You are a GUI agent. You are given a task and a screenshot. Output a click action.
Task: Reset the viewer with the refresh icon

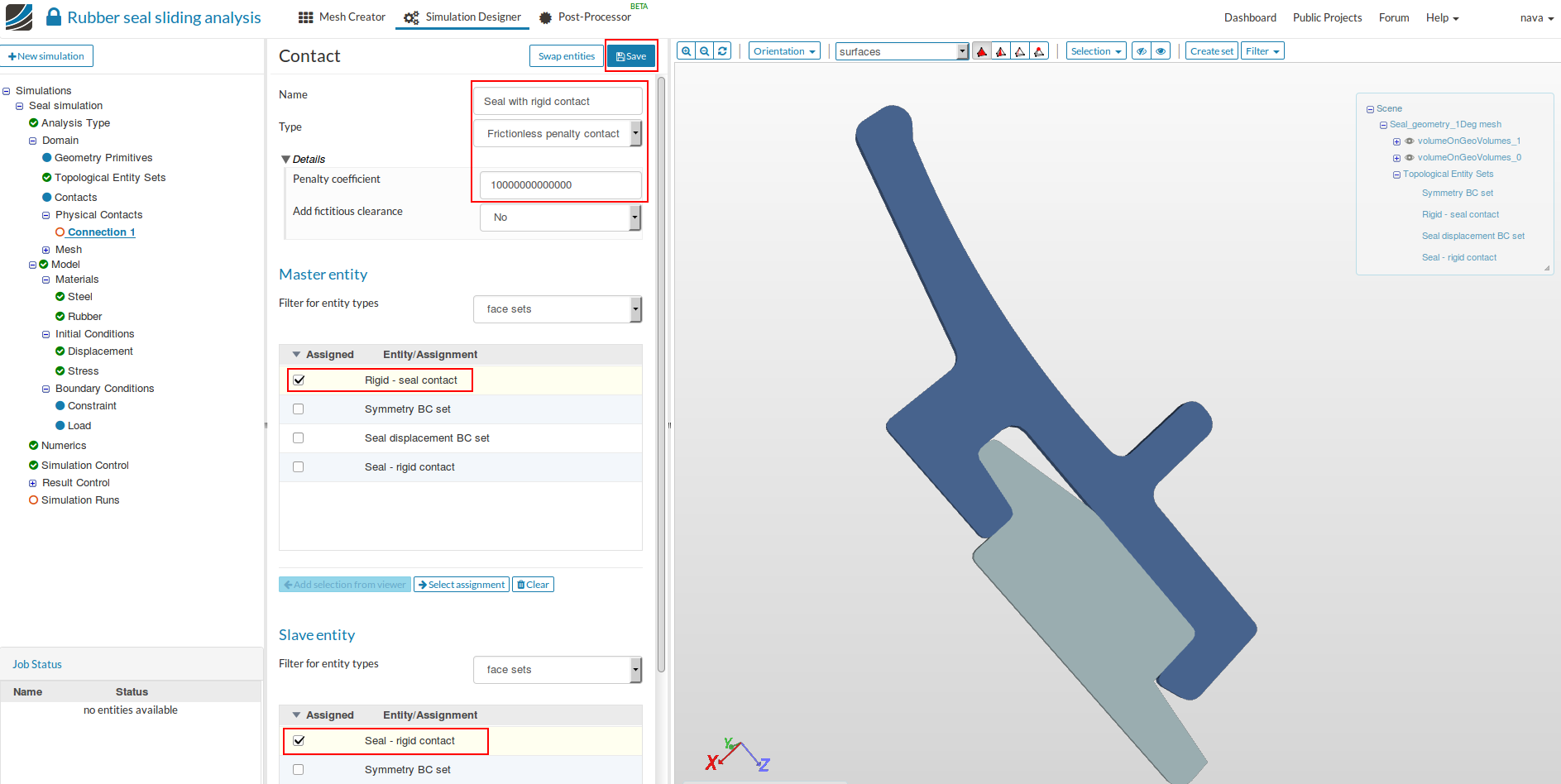(x=722, y=51)
